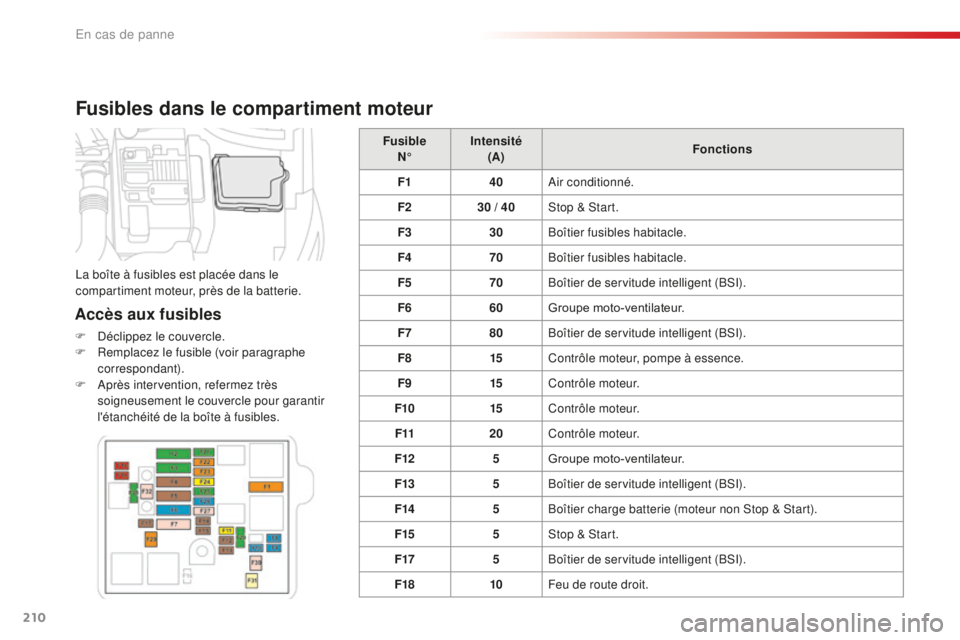Image resolution: width=960 pixels, height=640 pixels.
Task: Click the yellow F11 fuse in the diagram
Action: (x=227, y=530)
